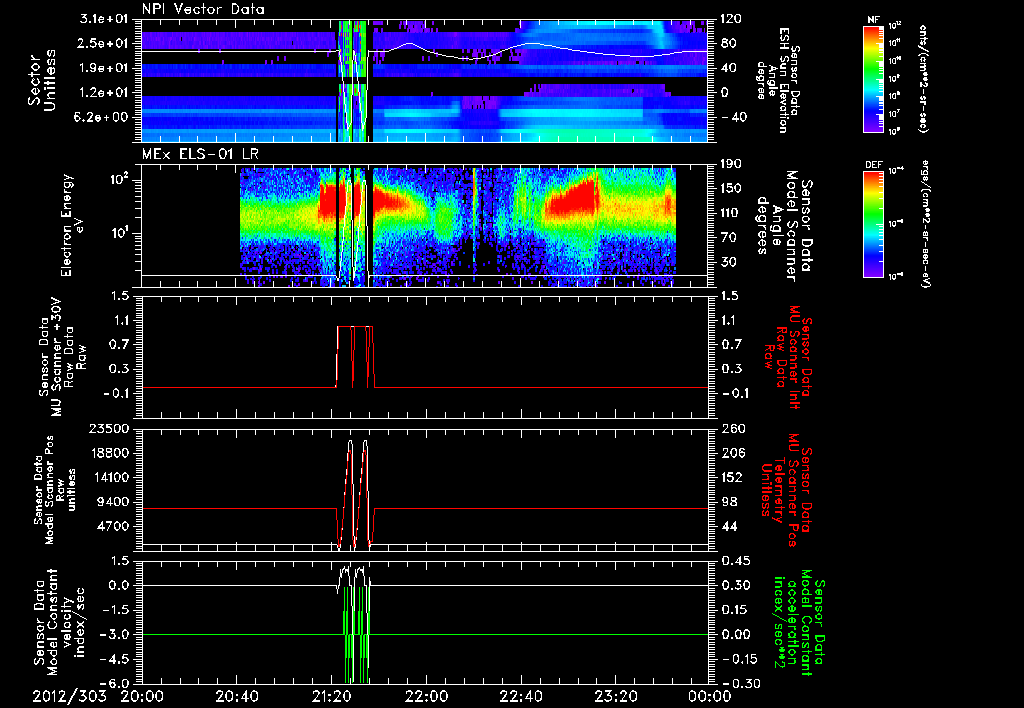Click the 'Sector Unitless' axis title
The width and height of the screenshot is (1024, 708).
point(42,80)
